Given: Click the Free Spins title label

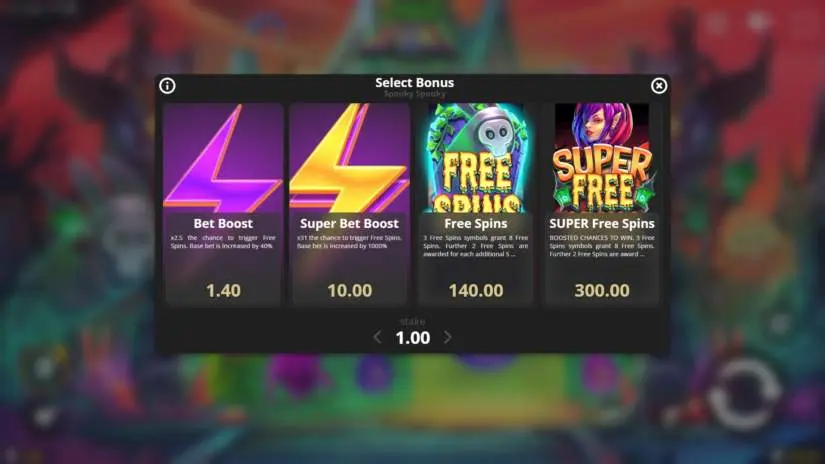Looking at the screenshot, I should tap(476, 224).
